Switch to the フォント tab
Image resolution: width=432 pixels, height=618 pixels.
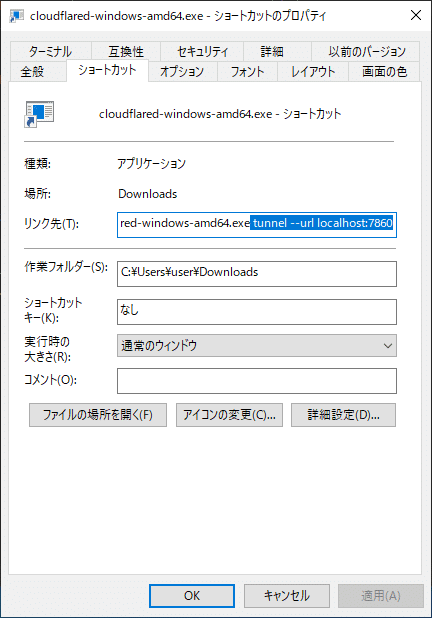[x=248, y=72]
